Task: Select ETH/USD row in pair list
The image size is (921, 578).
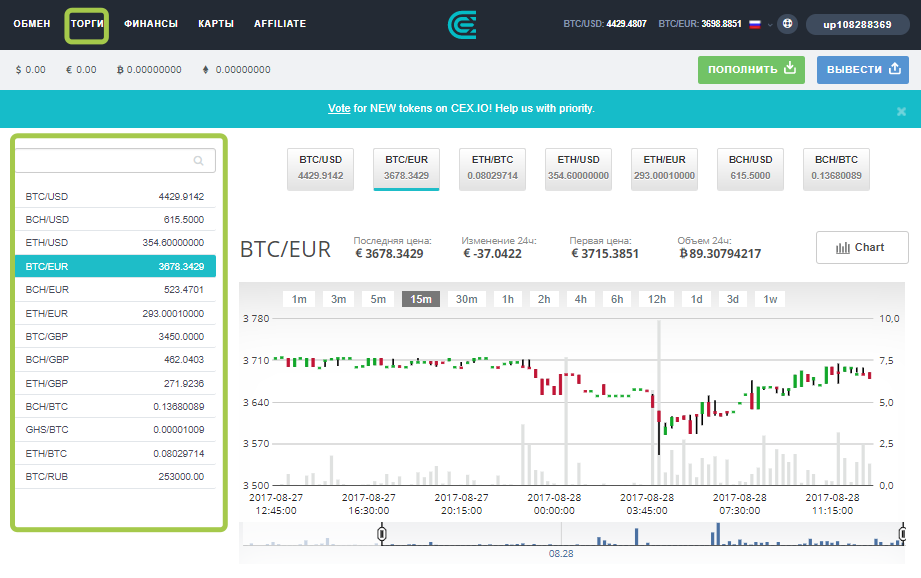Action: (x=115, y=242)
